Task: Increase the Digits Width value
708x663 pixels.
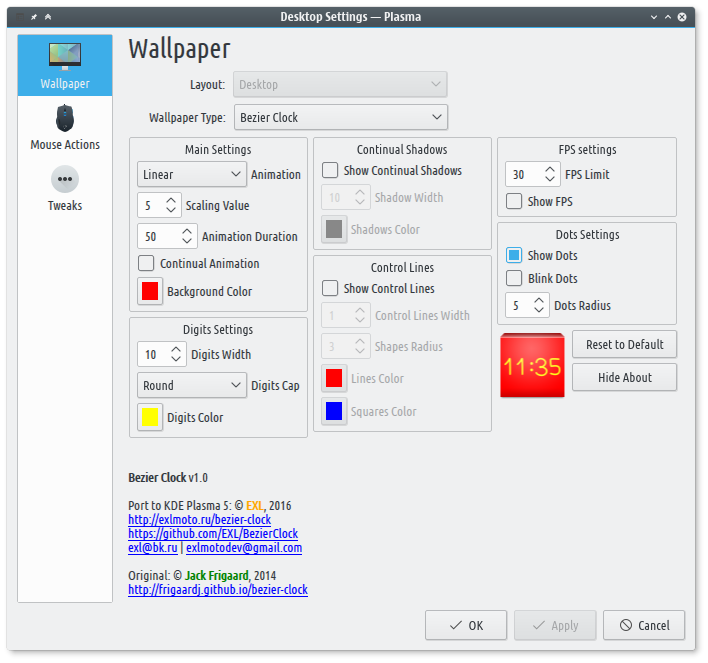Action: click(x=176, y=349)
